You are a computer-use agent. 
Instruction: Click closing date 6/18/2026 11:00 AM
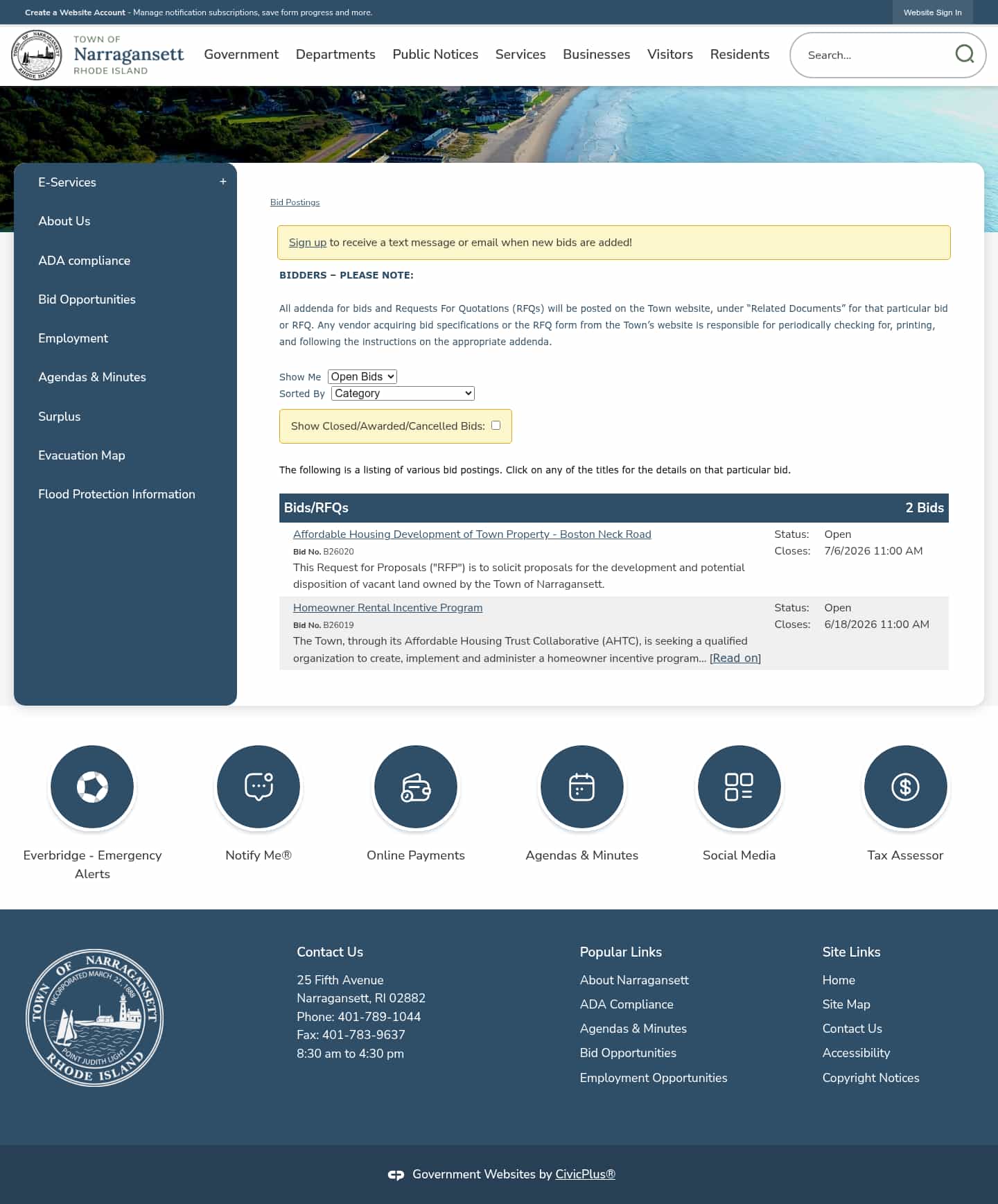877,625
